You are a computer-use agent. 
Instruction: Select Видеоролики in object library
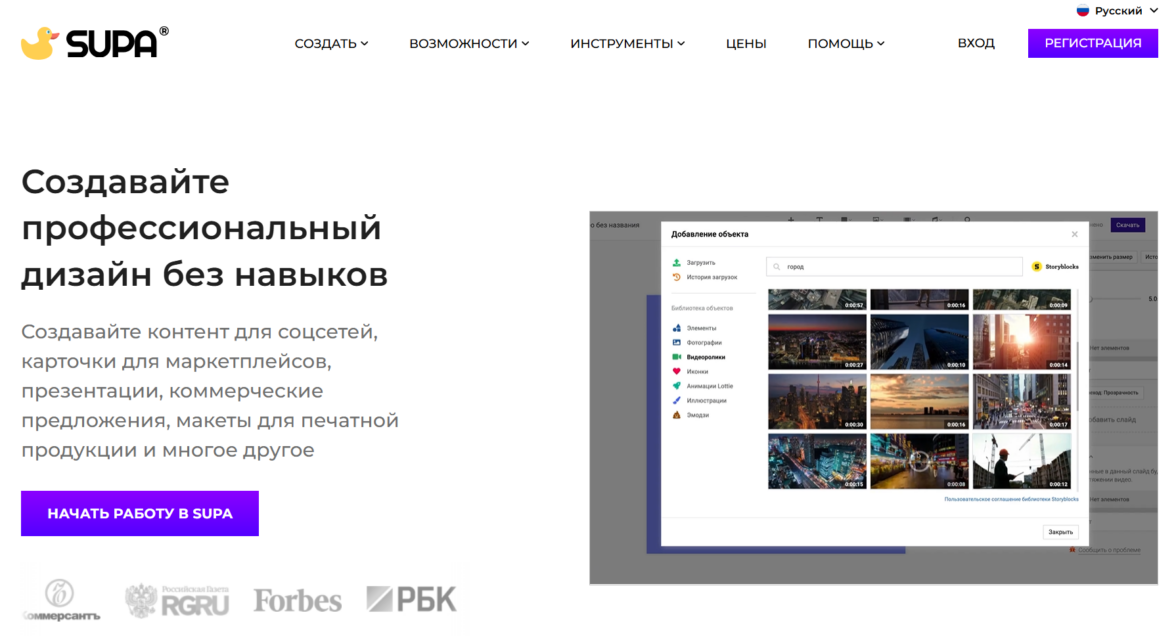coord(698,357)
